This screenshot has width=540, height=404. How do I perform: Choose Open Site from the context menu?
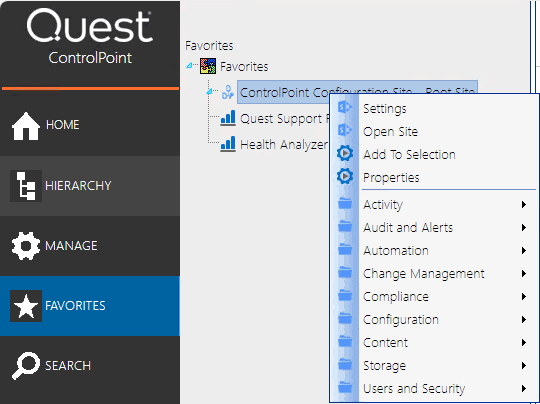pos(434,132)
